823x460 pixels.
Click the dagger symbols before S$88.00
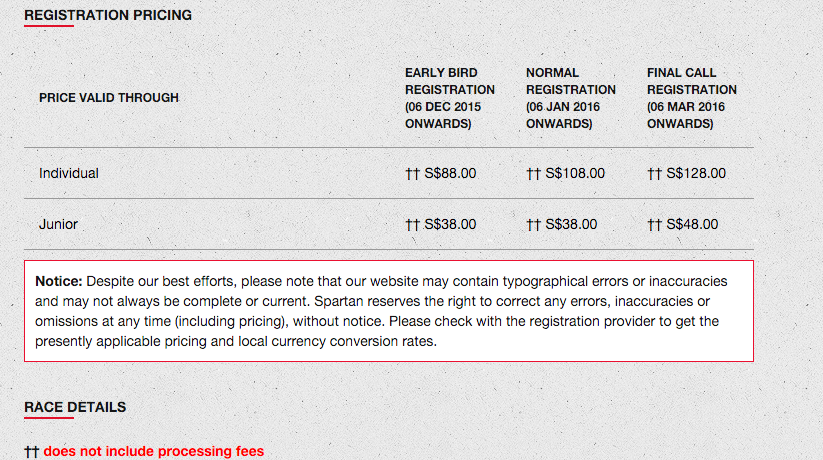pyautogui.click(x=413, y=174)
